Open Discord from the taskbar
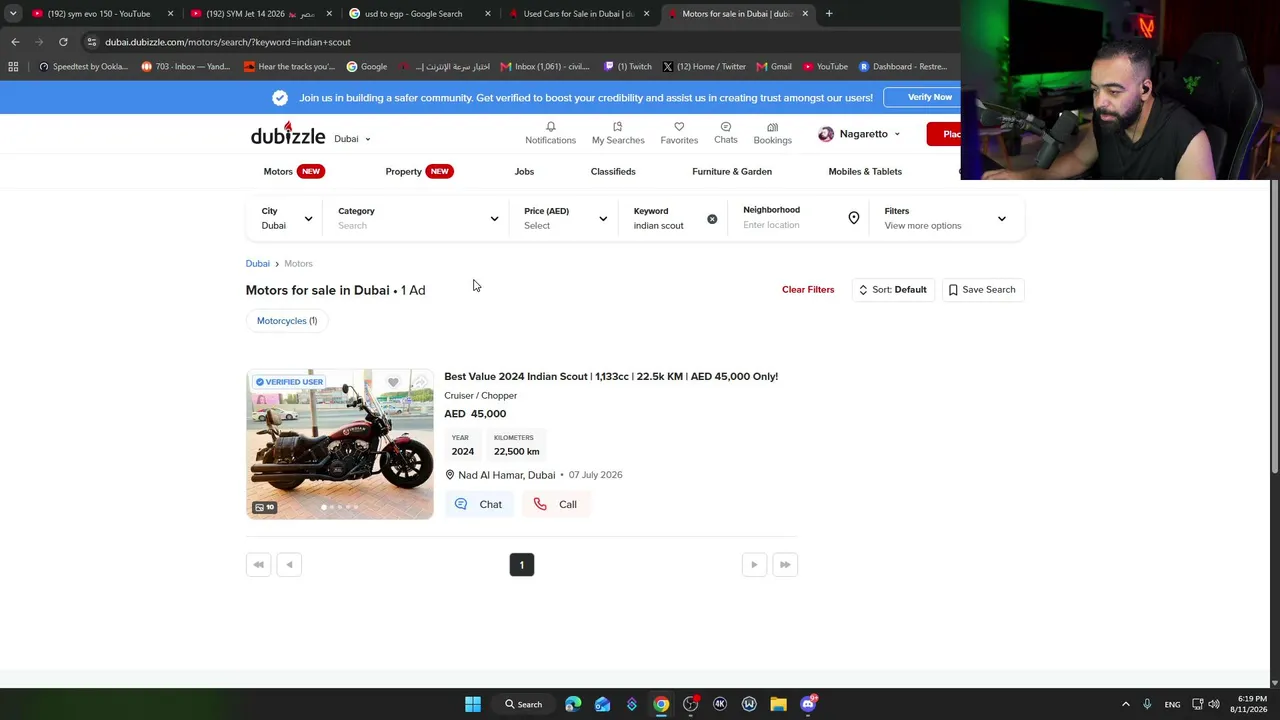Image resolution: width=1280 pixels, height=720 pixels. 808,704
